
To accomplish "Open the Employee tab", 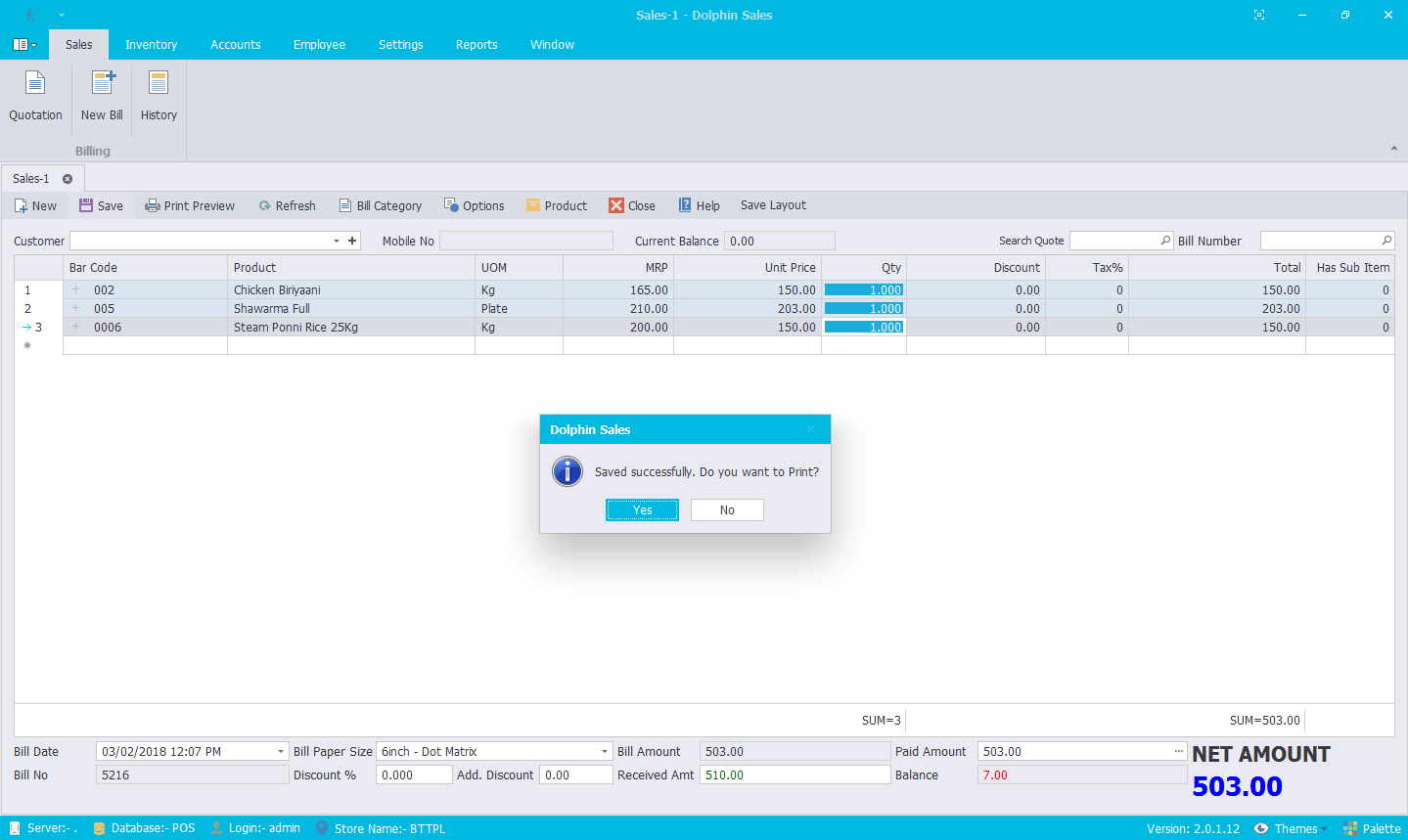I will (319, 45).
